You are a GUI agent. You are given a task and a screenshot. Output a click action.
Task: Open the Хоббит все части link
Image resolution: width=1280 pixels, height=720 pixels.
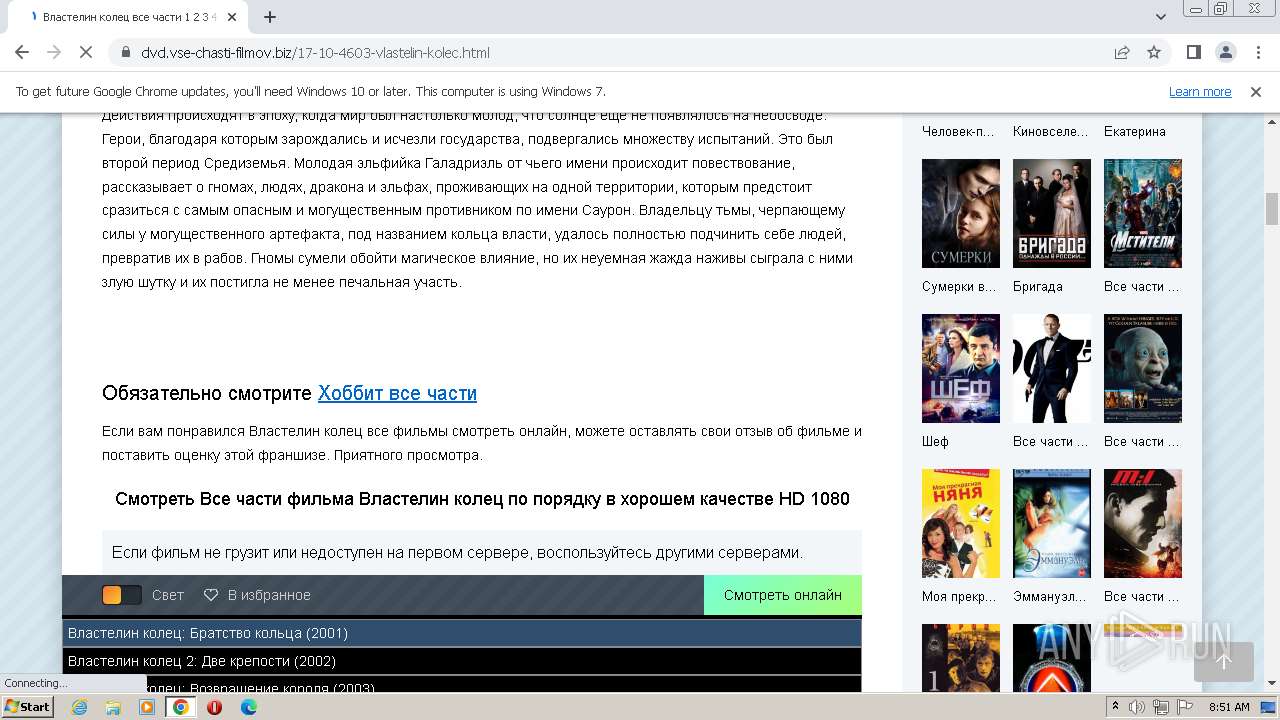pos(397,393)
